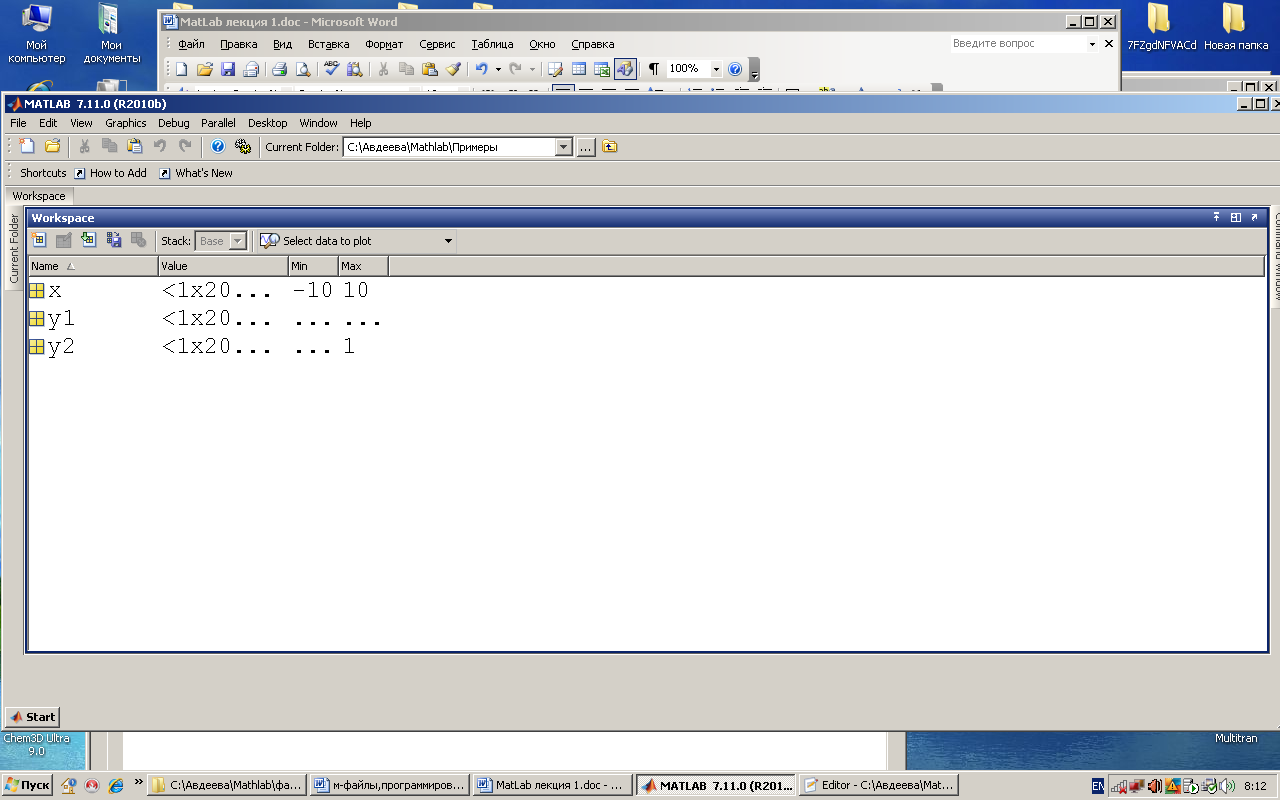Image resolution: width=1280 pixels, height=800 pixels.
Task: Click the Paste icon in MATLAB toolbar
Action: coord(134,146)
